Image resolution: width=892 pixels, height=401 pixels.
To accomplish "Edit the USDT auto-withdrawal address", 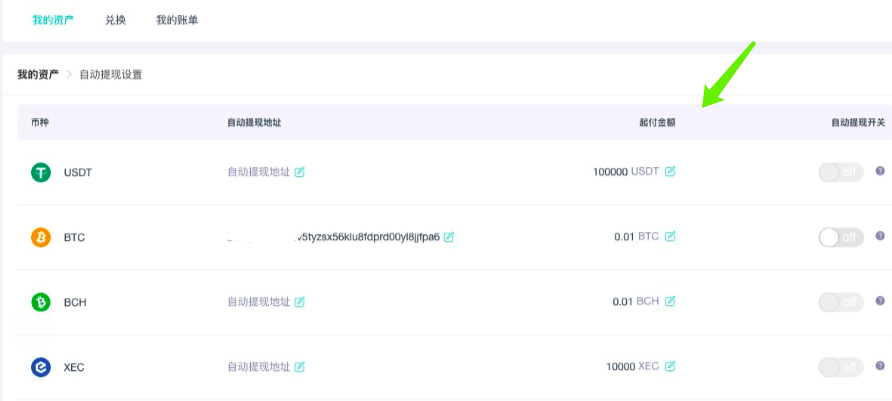I will point(299,172).
